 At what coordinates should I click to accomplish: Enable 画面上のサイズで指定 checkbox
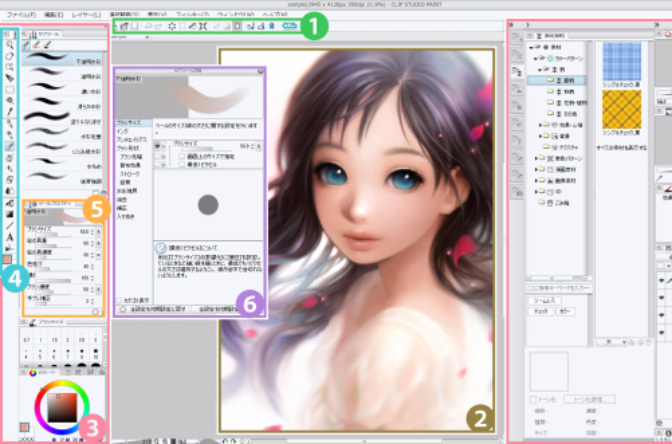coord(182,156)
